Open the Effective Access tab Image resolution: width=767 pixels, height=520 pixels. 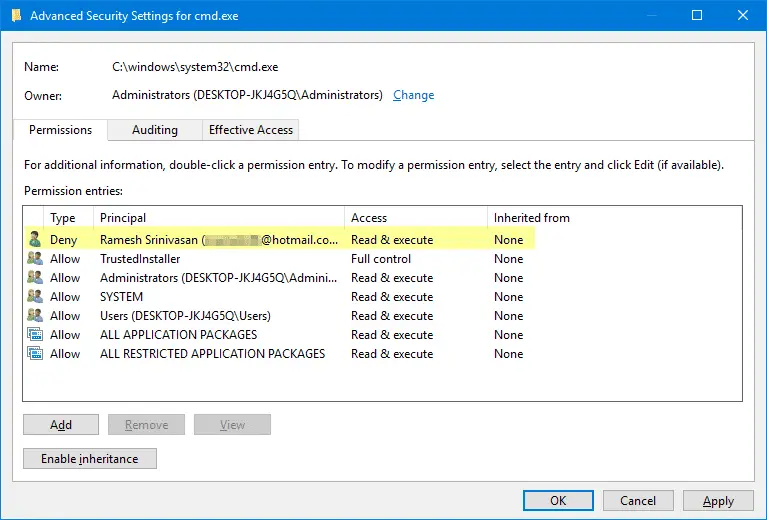click(250, 130)
